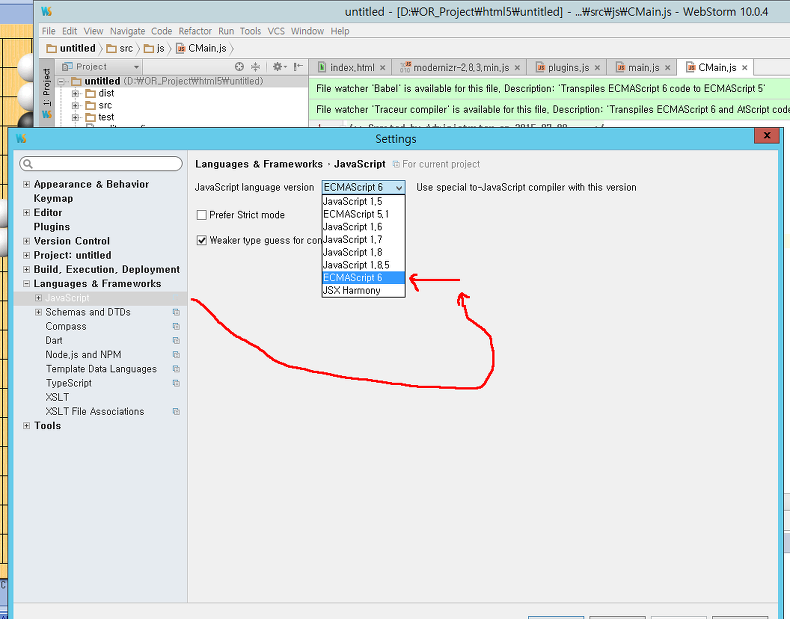Open the Project panel gear settings icon

coord(278,66)
